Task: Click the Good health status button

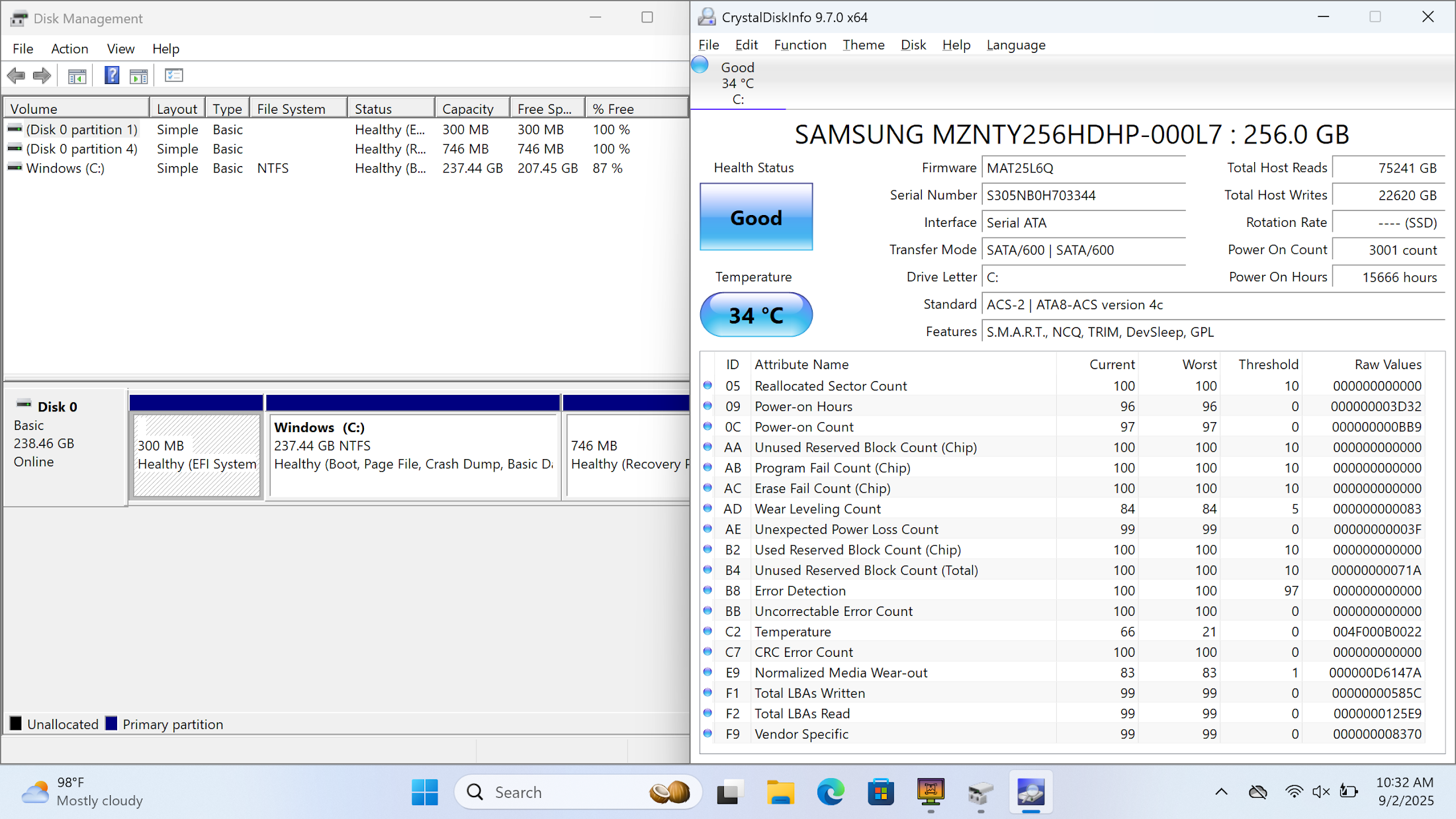Action: click(756, 217)
